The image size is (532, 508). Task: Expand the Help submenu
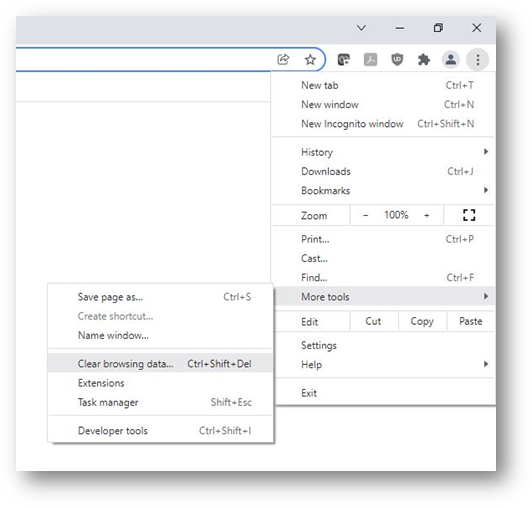coord(383,364)
